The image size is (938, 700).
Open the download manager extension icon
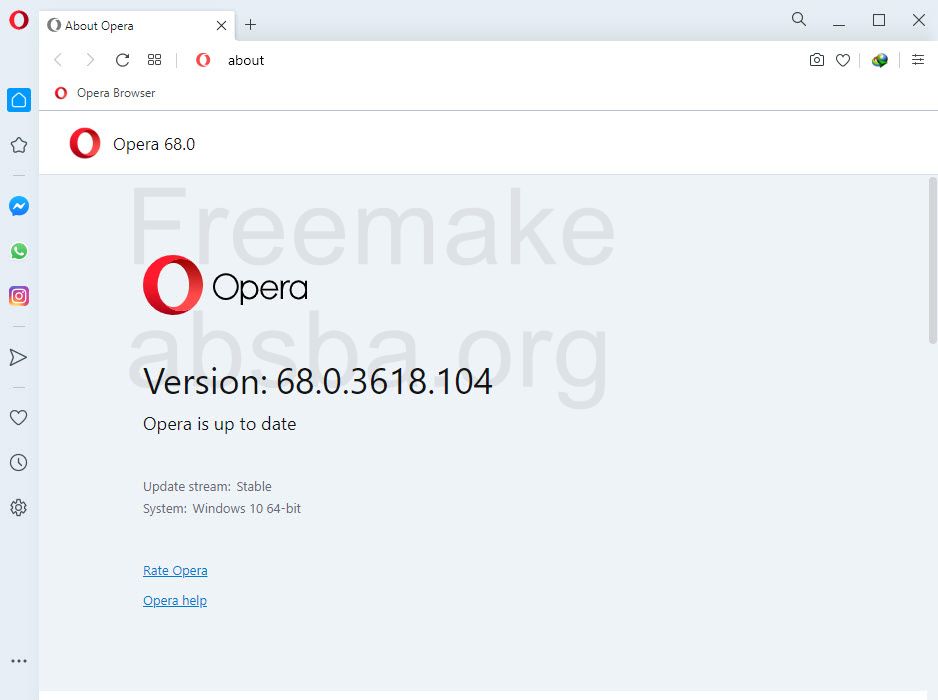[x=879, y=60]
